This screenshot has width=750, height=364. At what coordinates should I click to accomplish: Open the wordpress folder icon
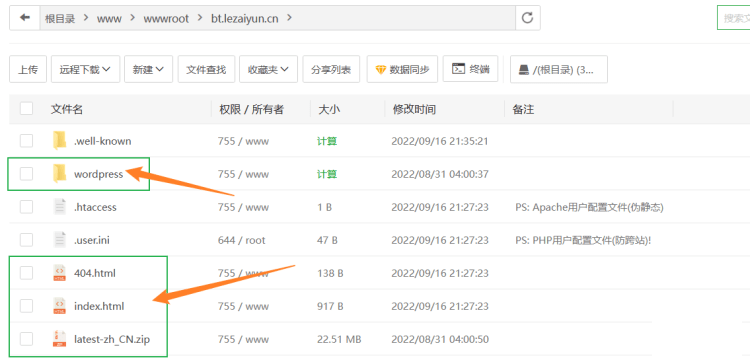tap(59, 174)
